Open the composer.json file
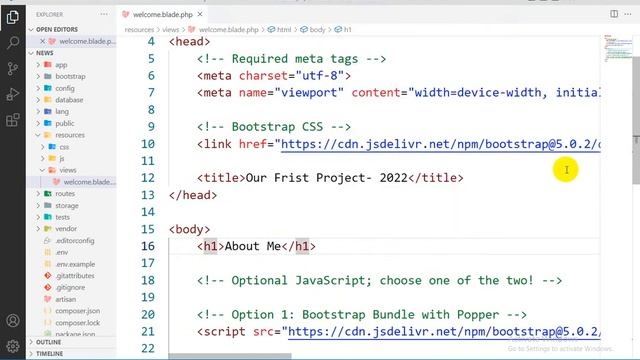This screenshot has height=360, width=640. (78, 311)
